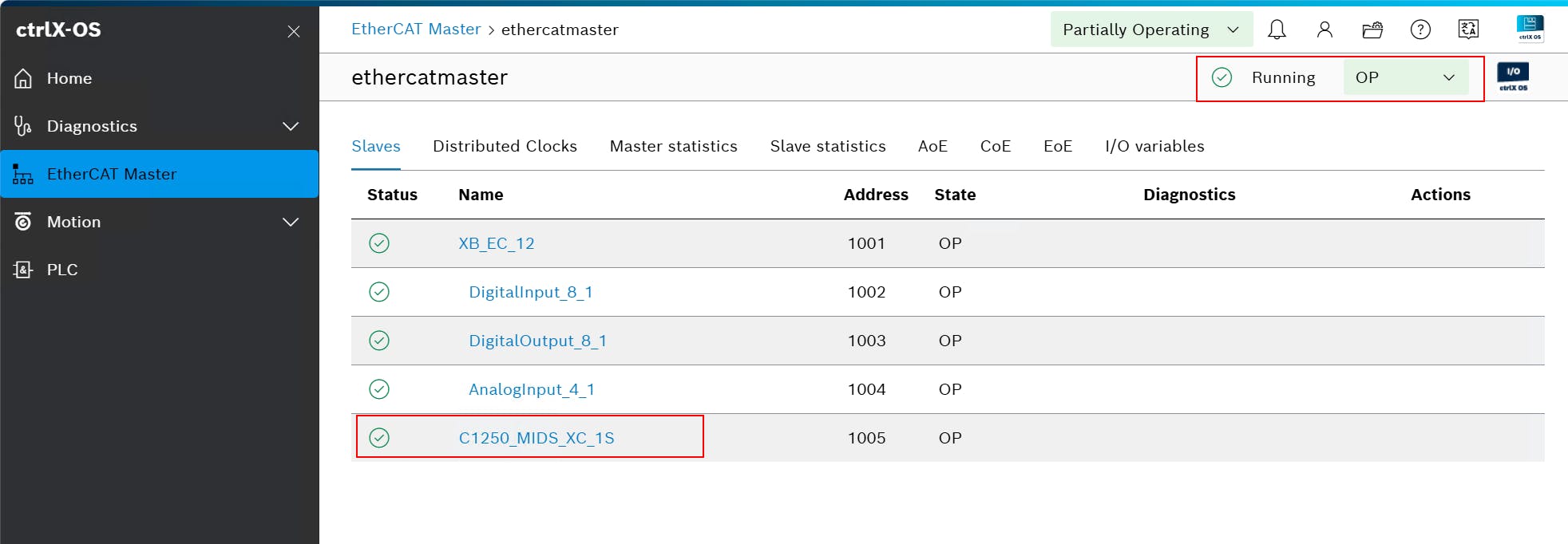Click status check icon for XB_EC_12
1568x544 pixels.
[379, 243]
